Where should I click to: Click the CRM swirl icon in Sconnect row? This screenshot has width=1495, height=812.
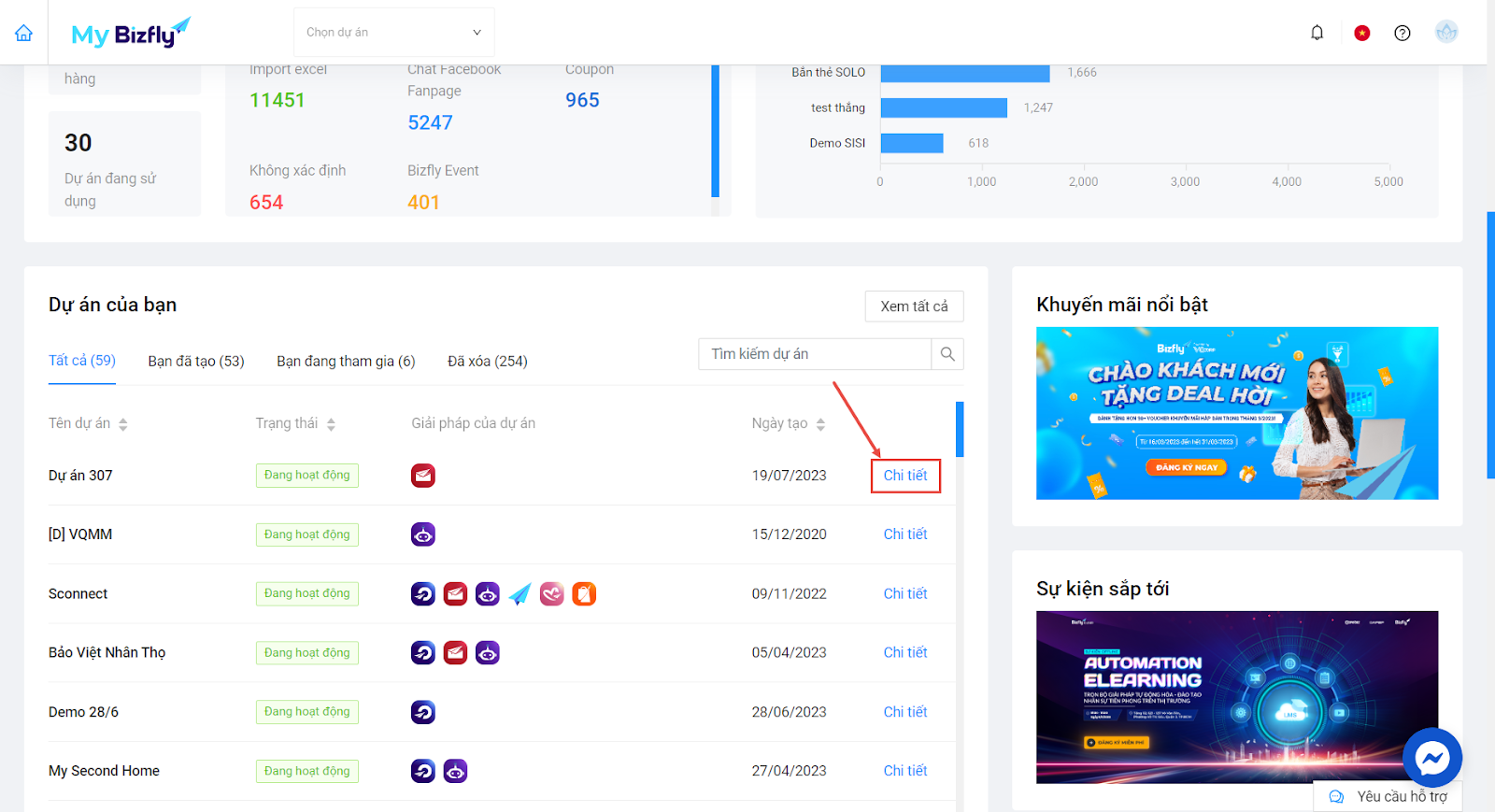click(423, 593)
